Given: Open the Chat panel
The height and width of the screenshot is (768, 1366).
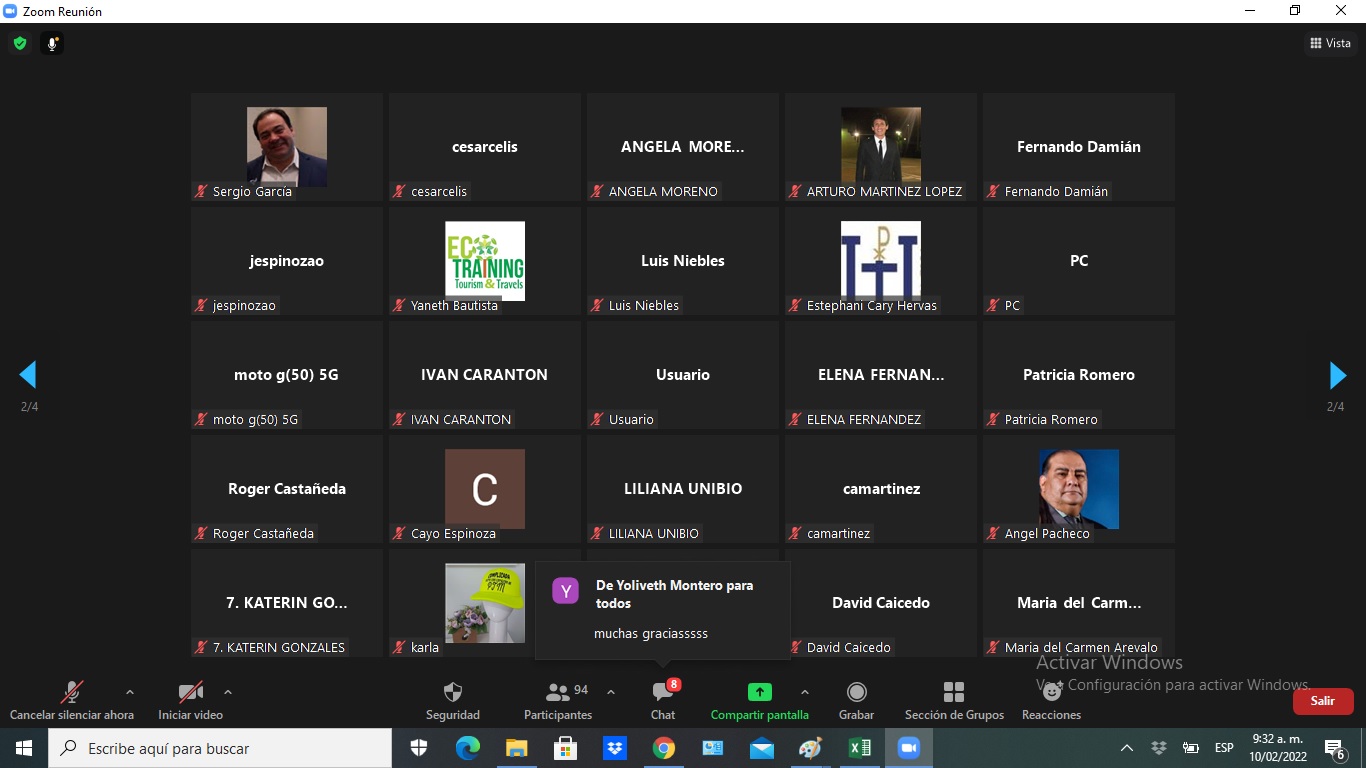Looking at the screenshot, I should coord(663,700).
